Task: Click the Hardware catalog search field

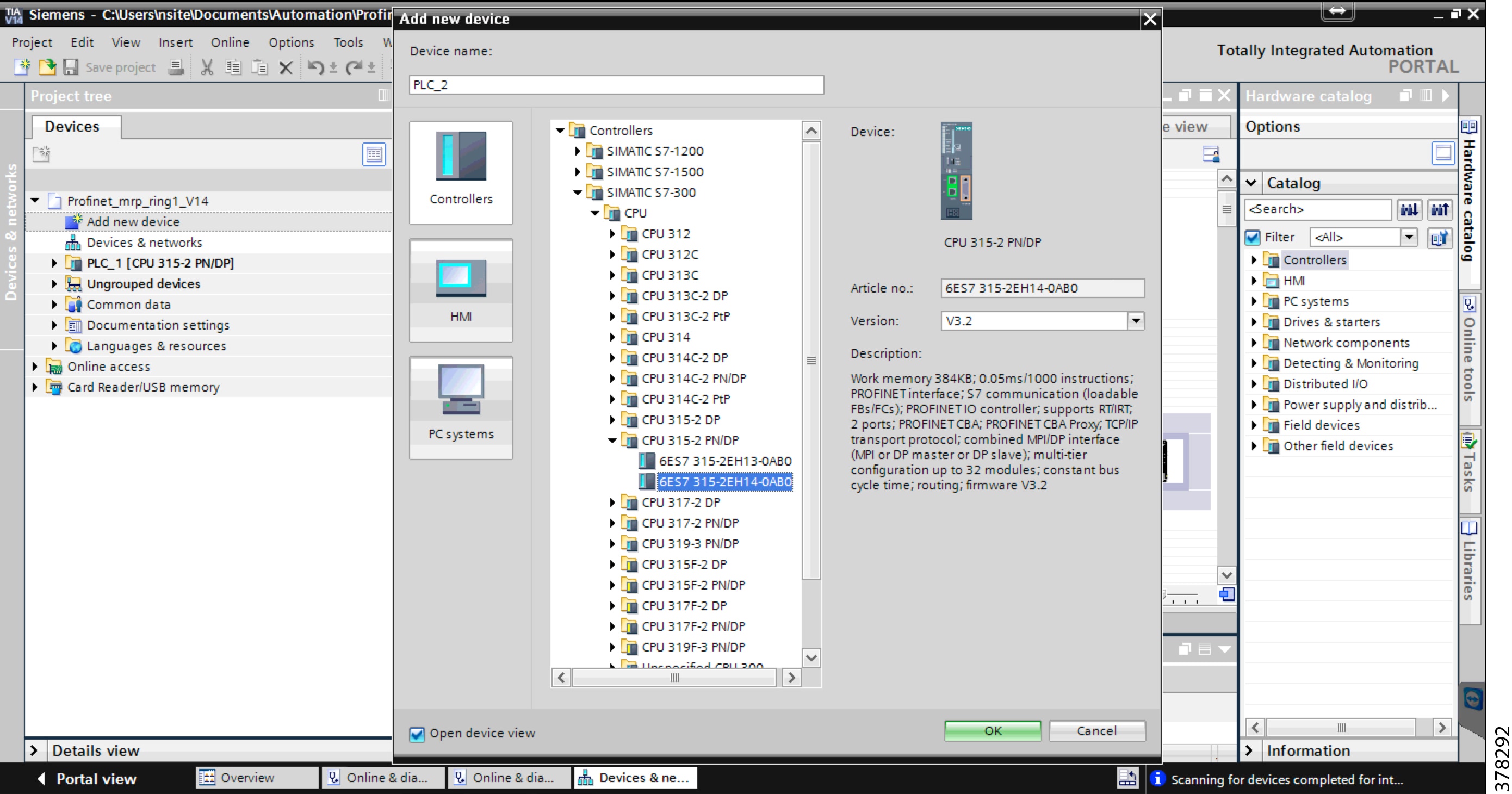Action: tap(1317, 209)
